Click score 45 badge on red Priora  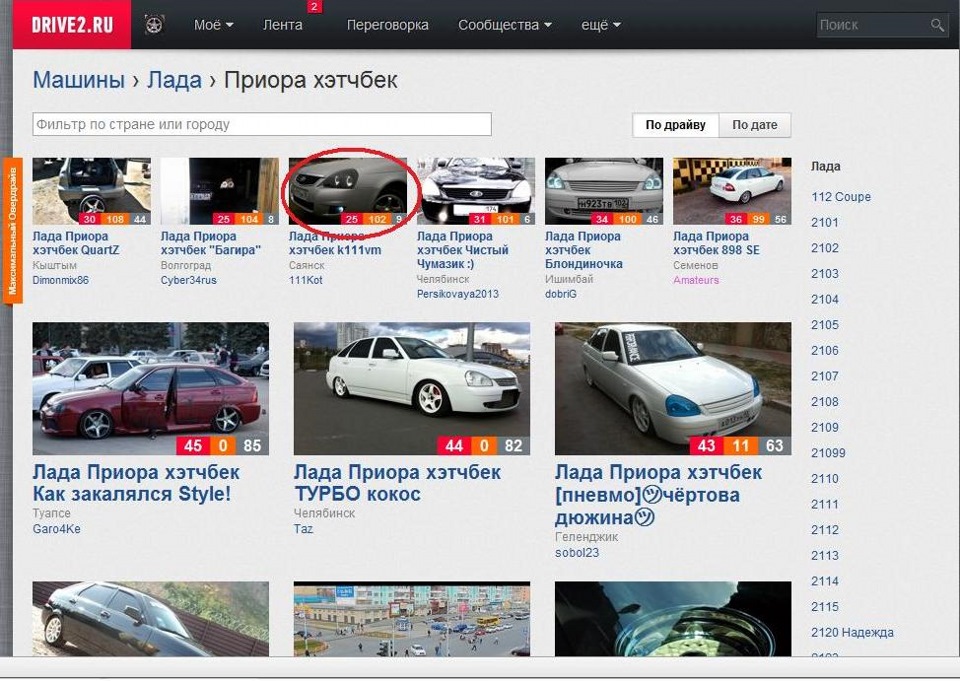point(193,445)
